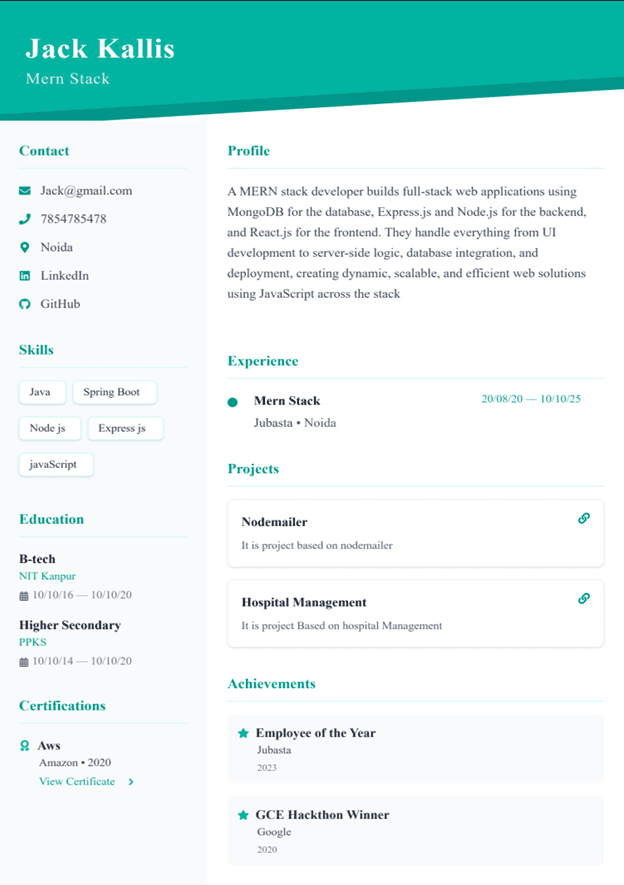
Task: Open the GitHub profile link text
Action: pos(60,304)
